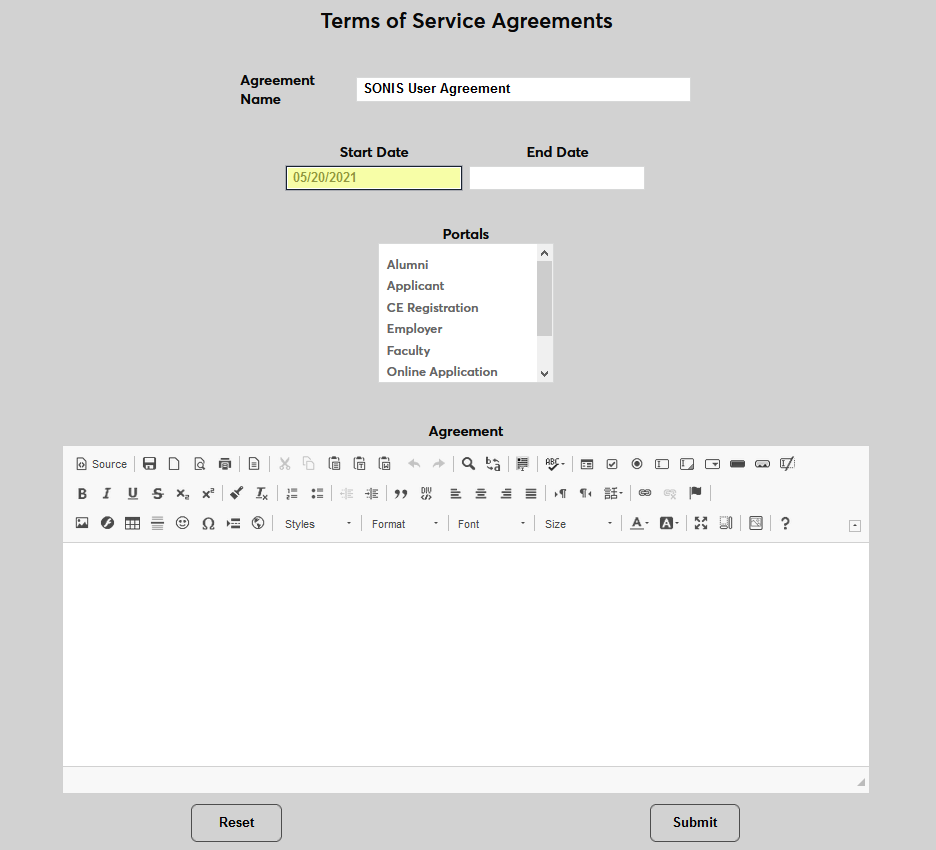The image size is (936, 850).
Task: Open the text color swatch picker
Action: tap(638, 522)
